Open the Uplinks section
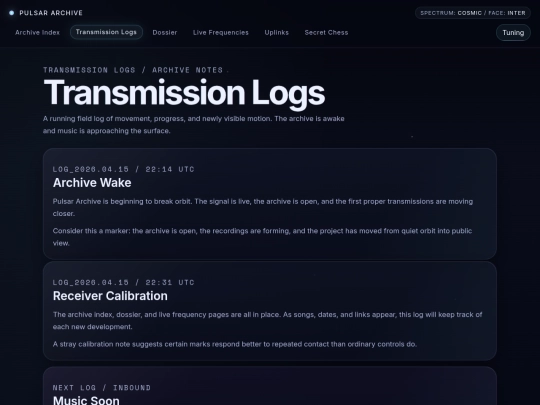 coord(277,32)
